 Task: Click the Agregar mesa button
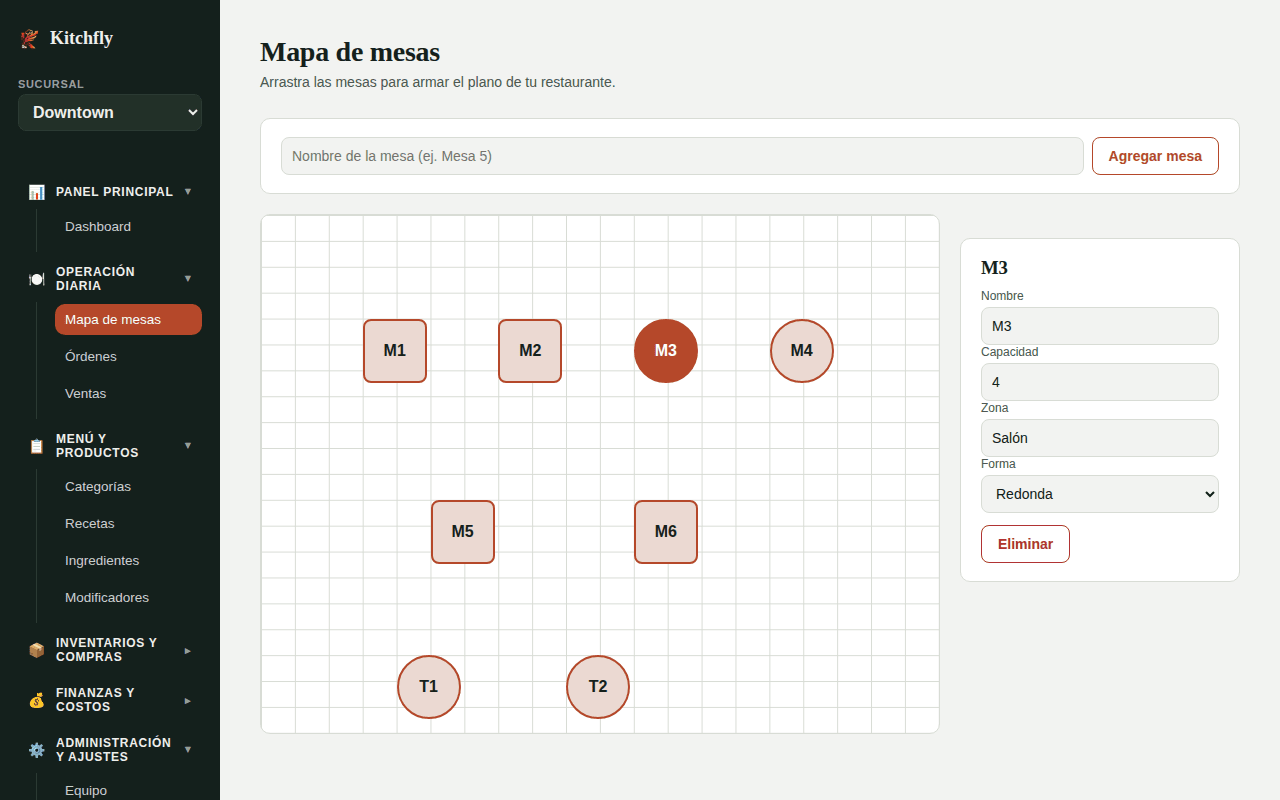(1155, 156)
